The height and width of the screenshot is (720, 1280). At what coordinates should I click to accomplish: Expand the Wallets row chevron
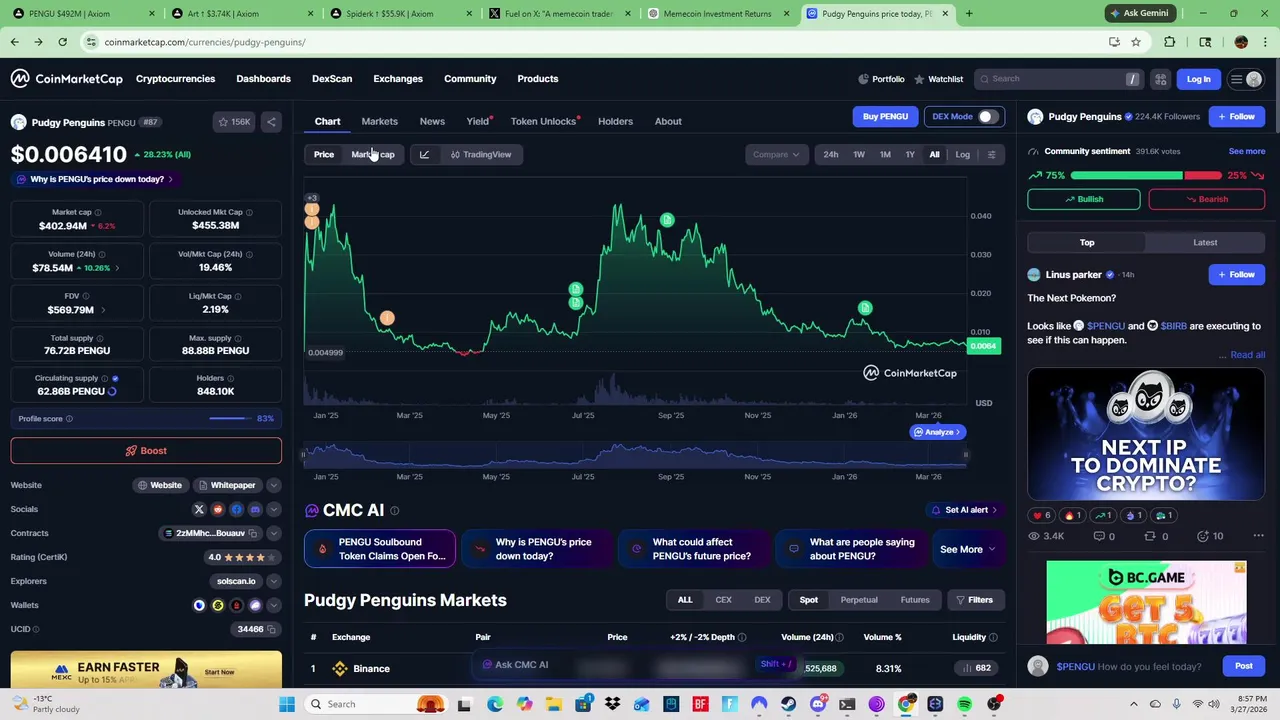click(x=273, y=605)
